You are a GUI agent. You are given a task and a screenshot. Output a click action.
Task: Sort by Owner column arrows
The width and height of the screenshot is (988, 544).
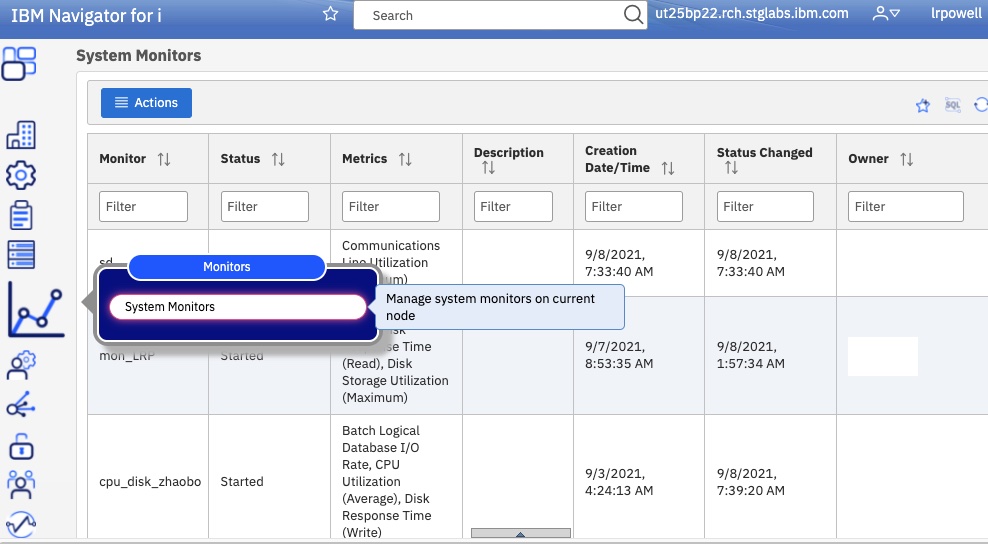coord(907,159)
